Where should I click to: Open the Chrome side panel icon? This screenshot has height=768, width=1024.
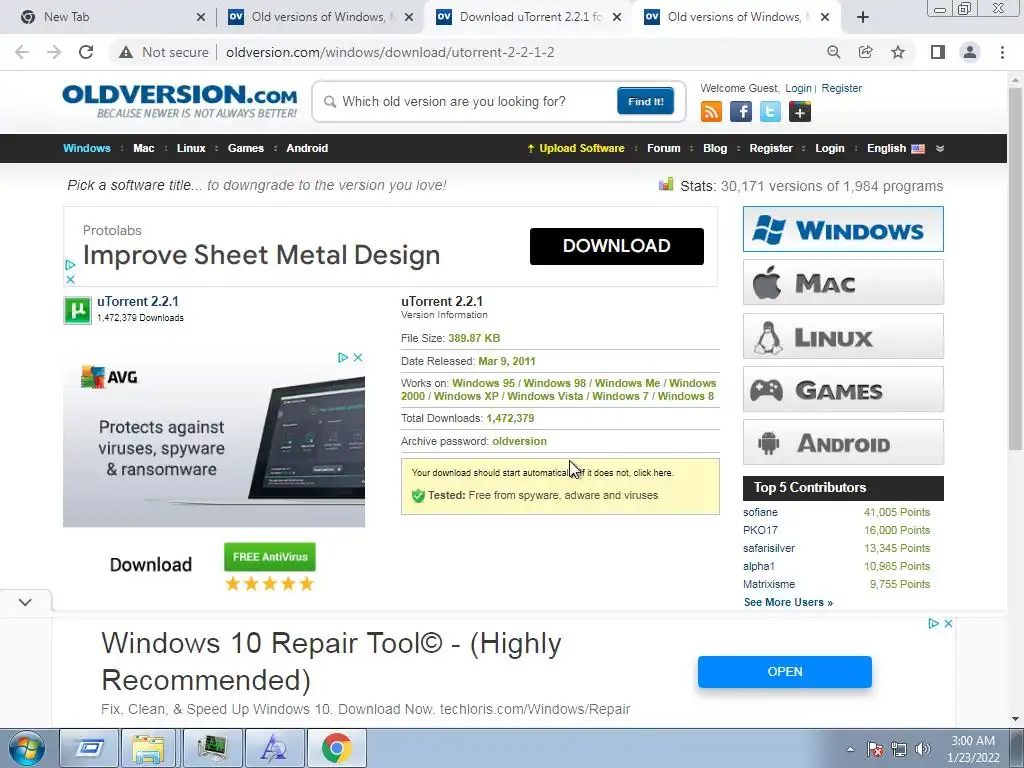[x=938, y=52]
